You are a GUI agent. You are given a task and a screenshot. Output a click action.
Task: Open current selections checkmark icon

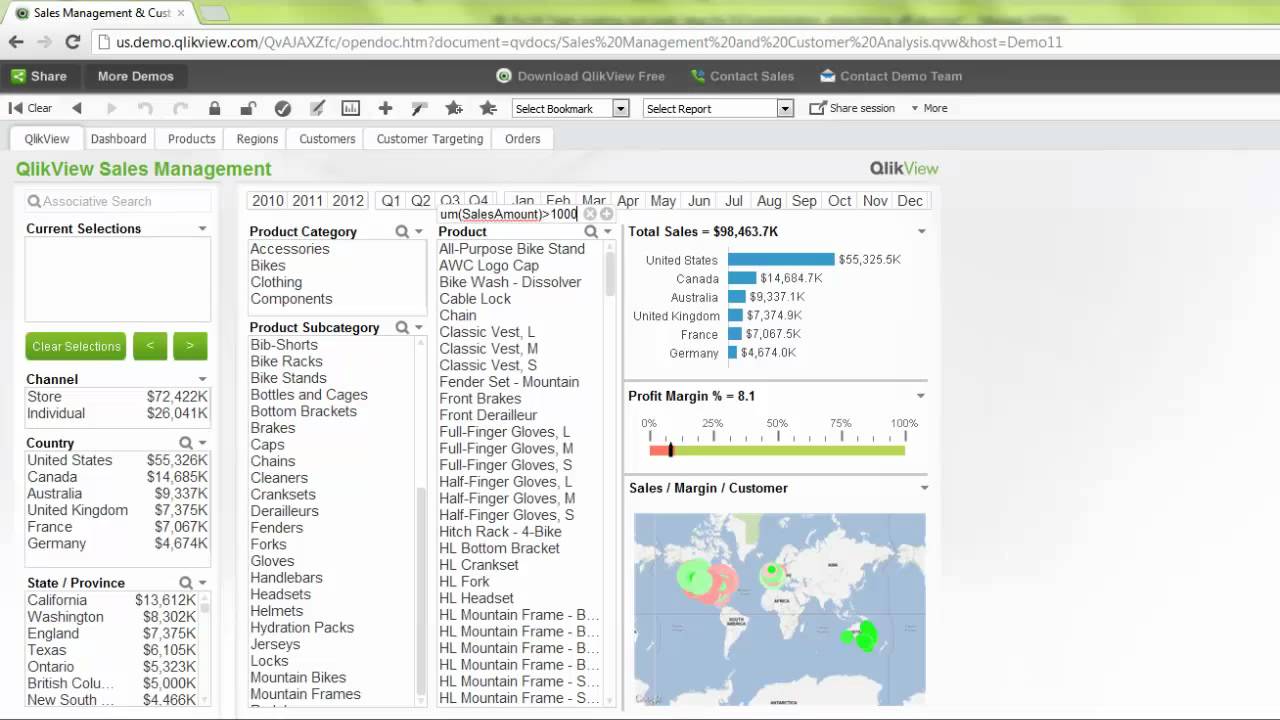pos(283,108)
